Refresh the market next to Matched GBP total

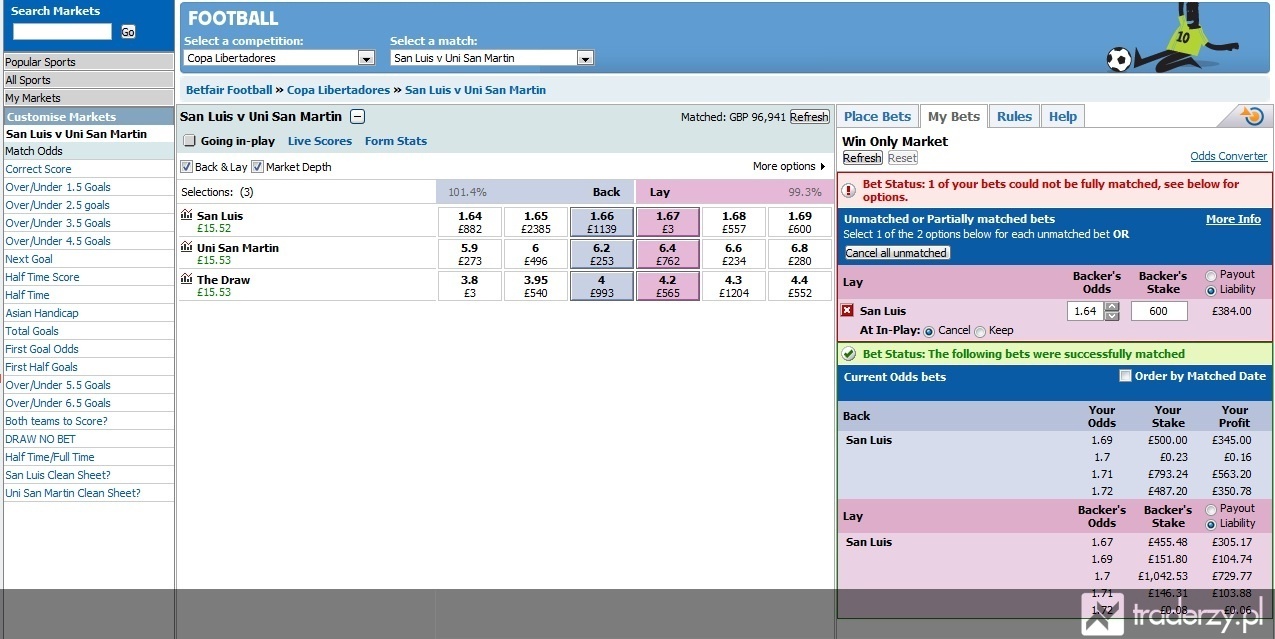(x=810, y=117)
